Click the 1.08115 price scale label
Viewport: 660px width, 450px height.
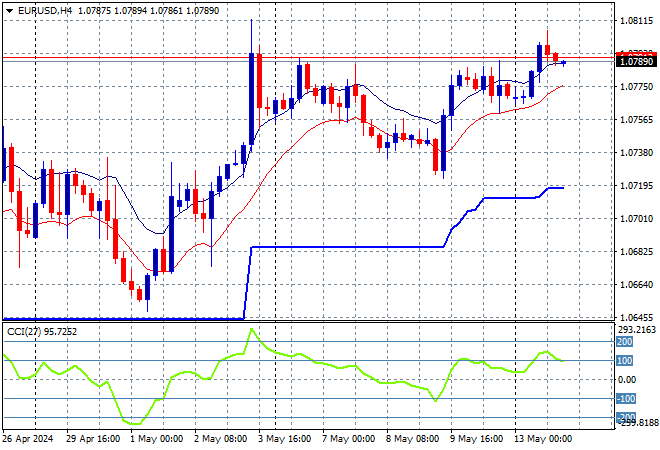(x=636, y=21)
